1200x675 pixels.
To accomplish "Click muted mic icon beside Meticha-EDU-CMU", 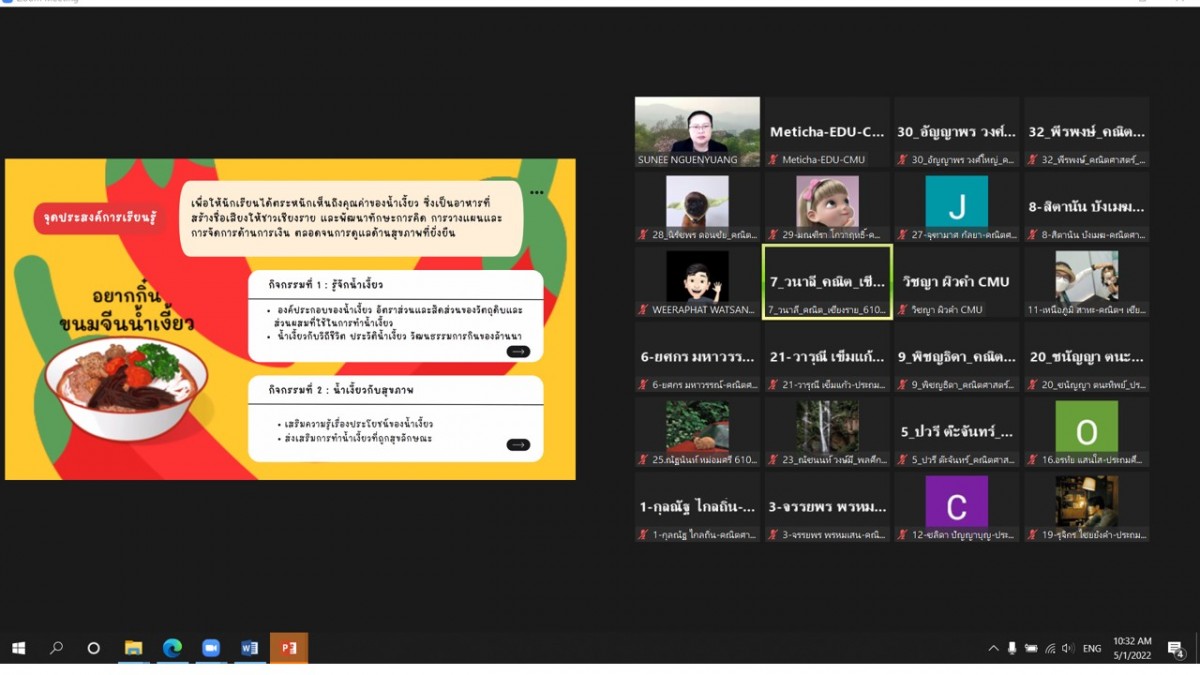I will pos(774,159).
